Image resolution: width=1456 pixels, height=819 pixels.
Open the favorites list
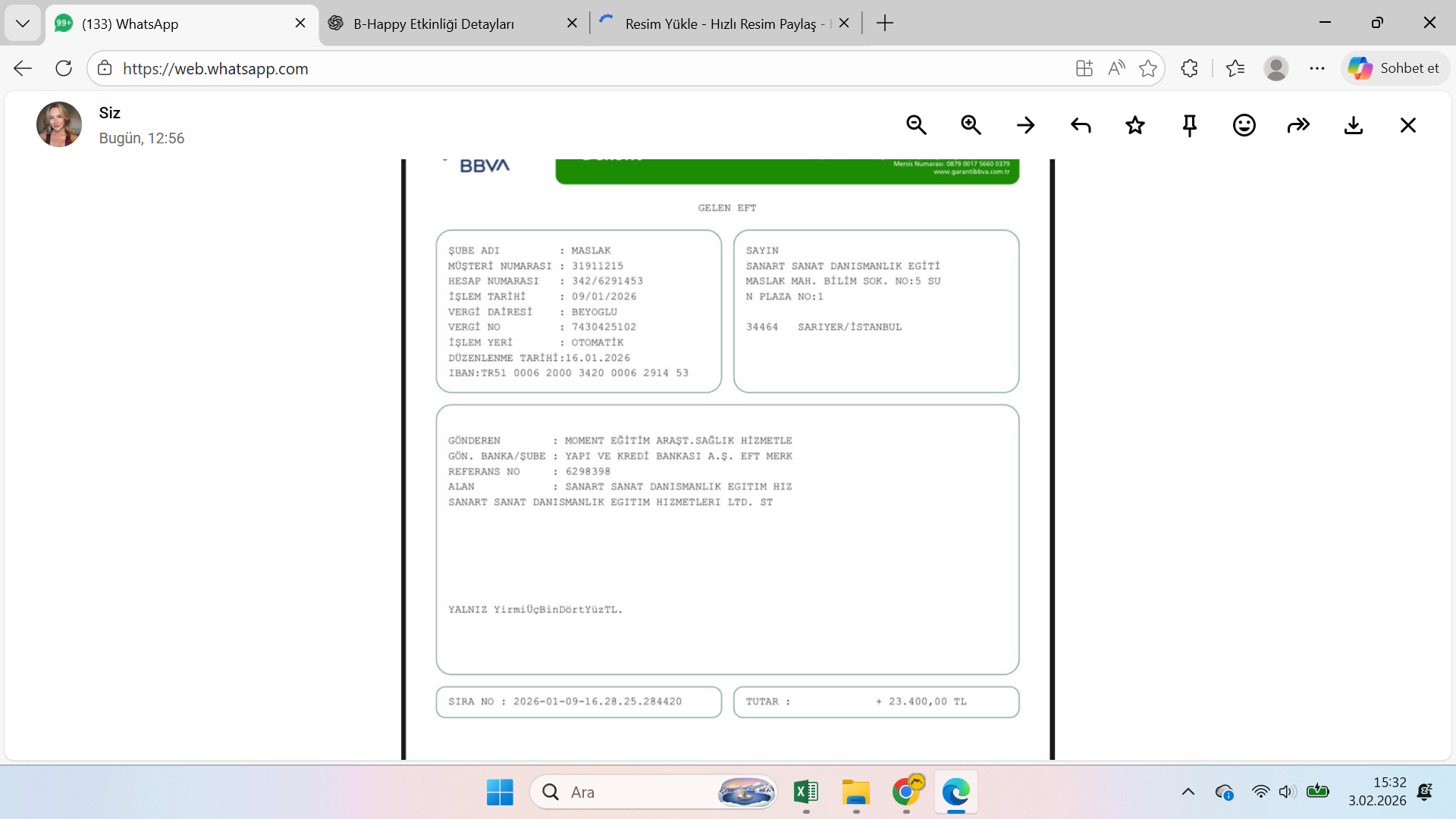pyautogui.click(x=1235, y=68)
